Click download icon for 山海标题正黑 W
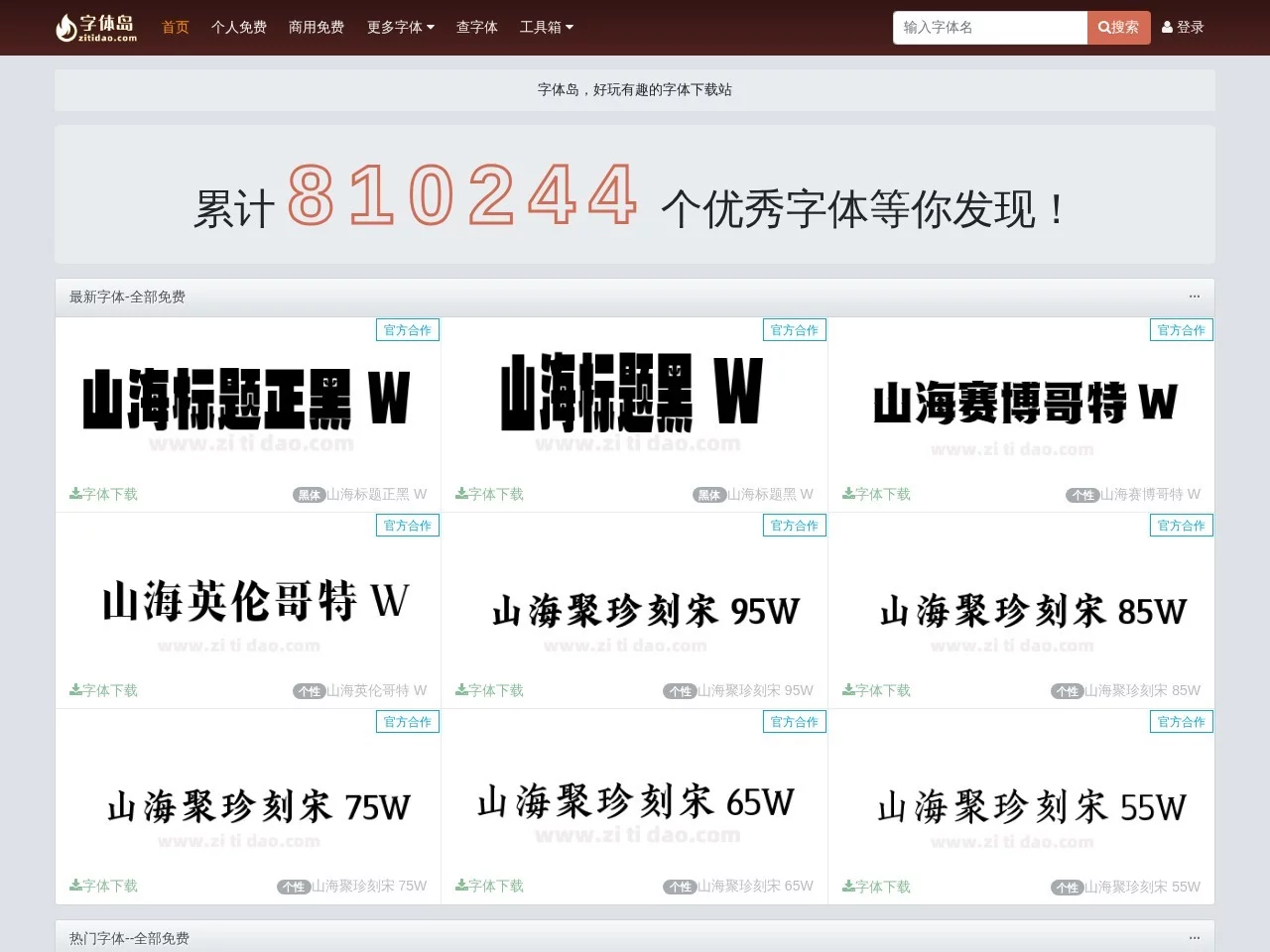The width and height of the screenshot is (1270, 952). pos(75,493)
